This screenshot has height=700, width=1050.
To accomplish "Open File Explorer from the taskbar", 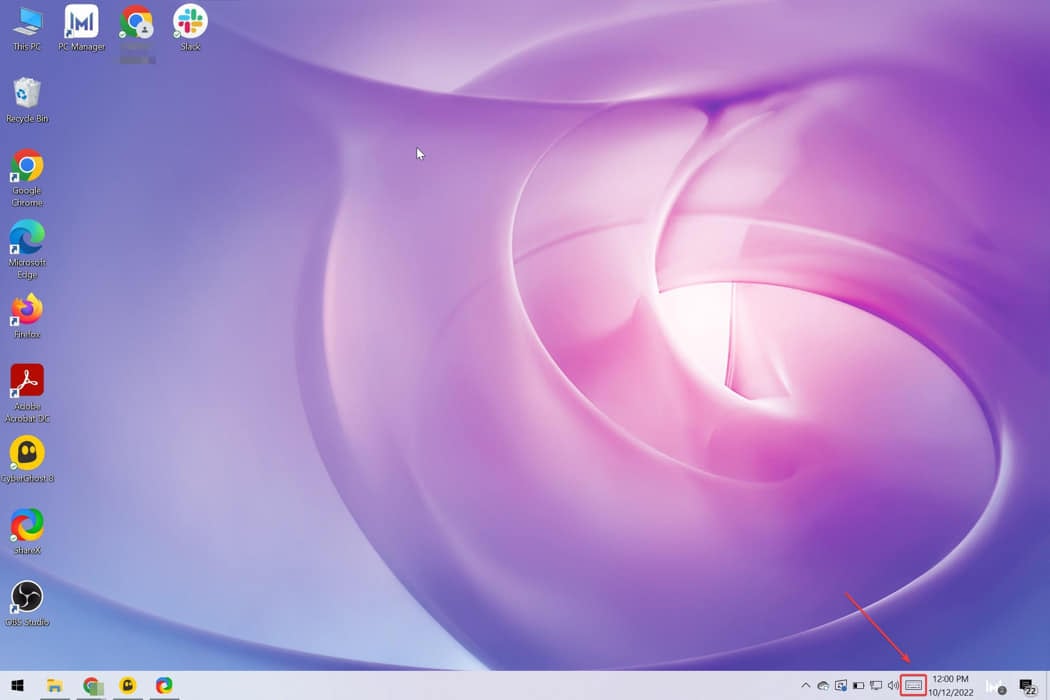I will (x=55, y=686).
